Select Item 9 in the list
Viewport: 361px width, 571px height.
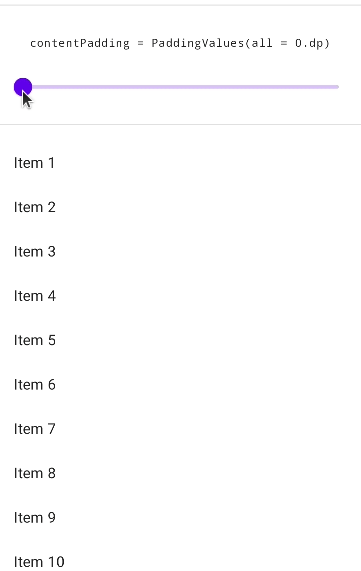point(180,518)
